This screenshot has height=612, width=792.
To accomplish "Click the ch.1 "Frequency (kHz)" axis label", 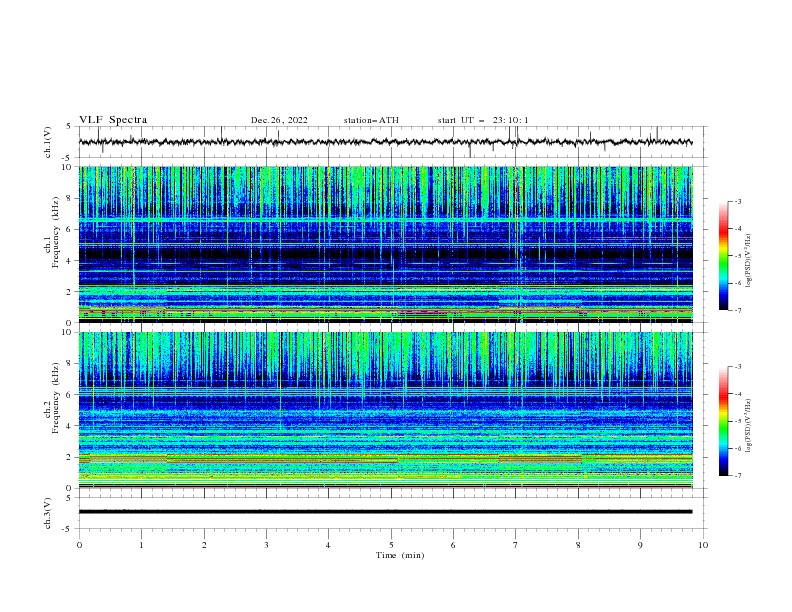I will (x=55, y=233).
